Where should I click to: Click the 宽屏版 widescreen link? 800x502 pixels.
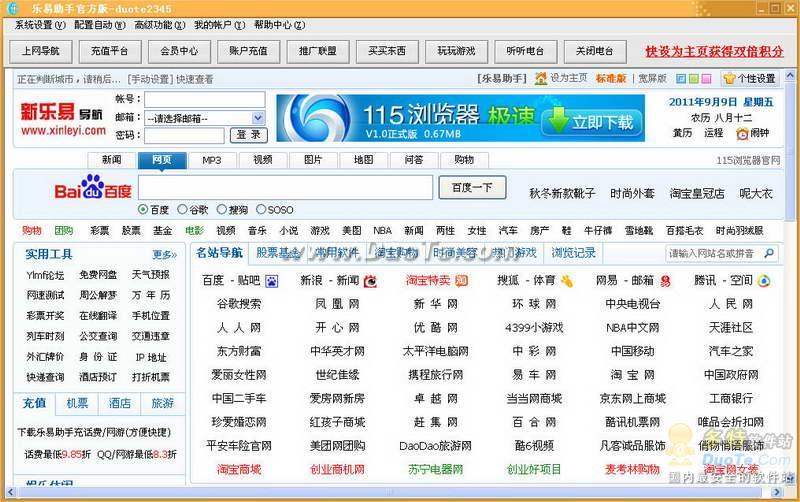click(653, 79)
